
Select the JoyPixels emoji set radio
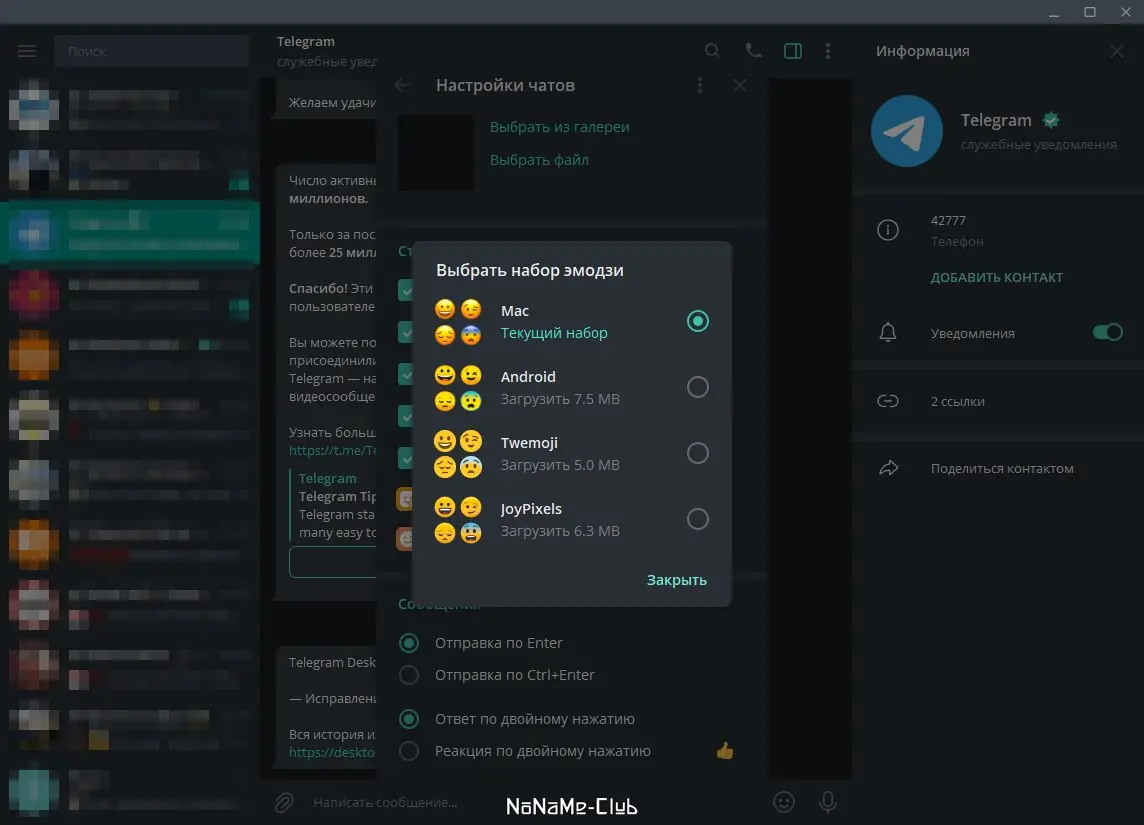(x=697, y=519)
